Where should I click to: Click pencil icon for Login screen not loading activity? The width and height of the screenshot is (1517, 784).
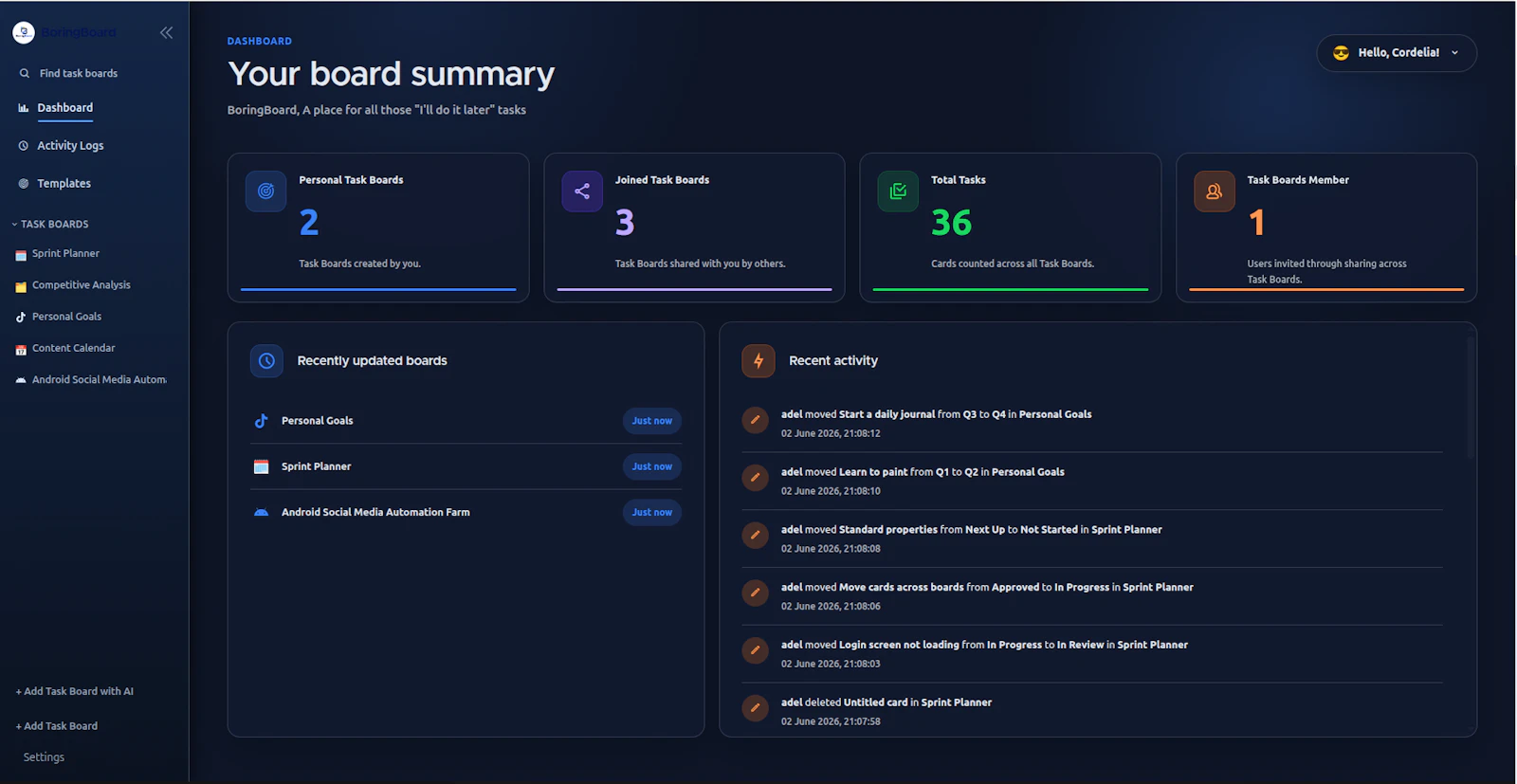[x=756, y=650]
